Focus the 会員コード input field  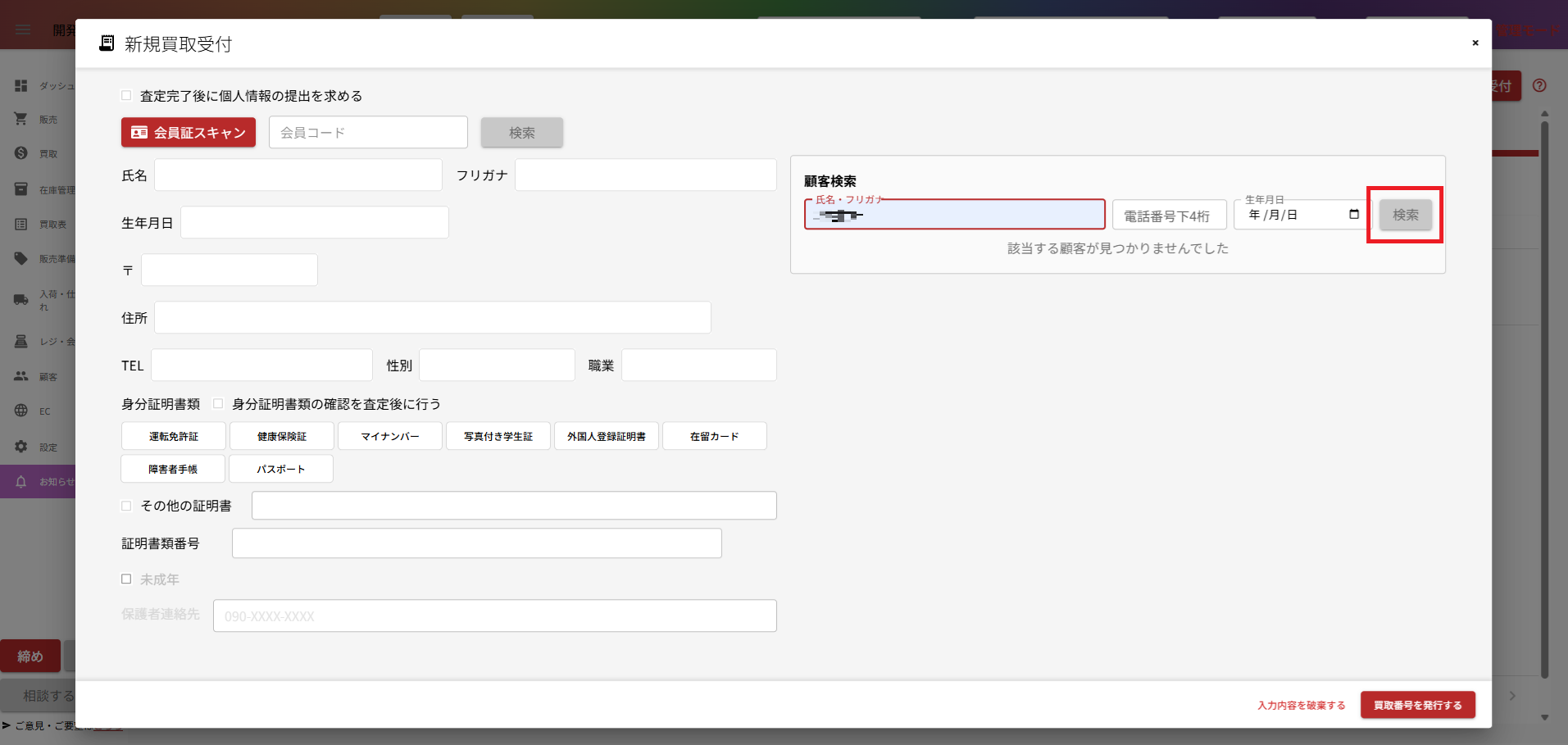click(368, 132)
